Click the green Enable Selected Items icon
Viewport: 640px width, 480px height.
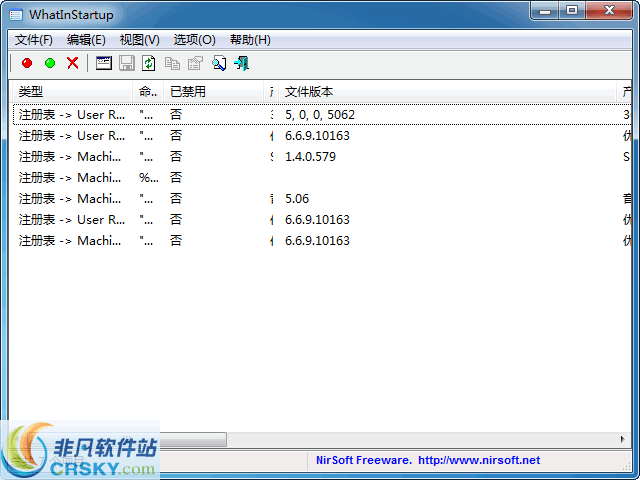point(50,63)
